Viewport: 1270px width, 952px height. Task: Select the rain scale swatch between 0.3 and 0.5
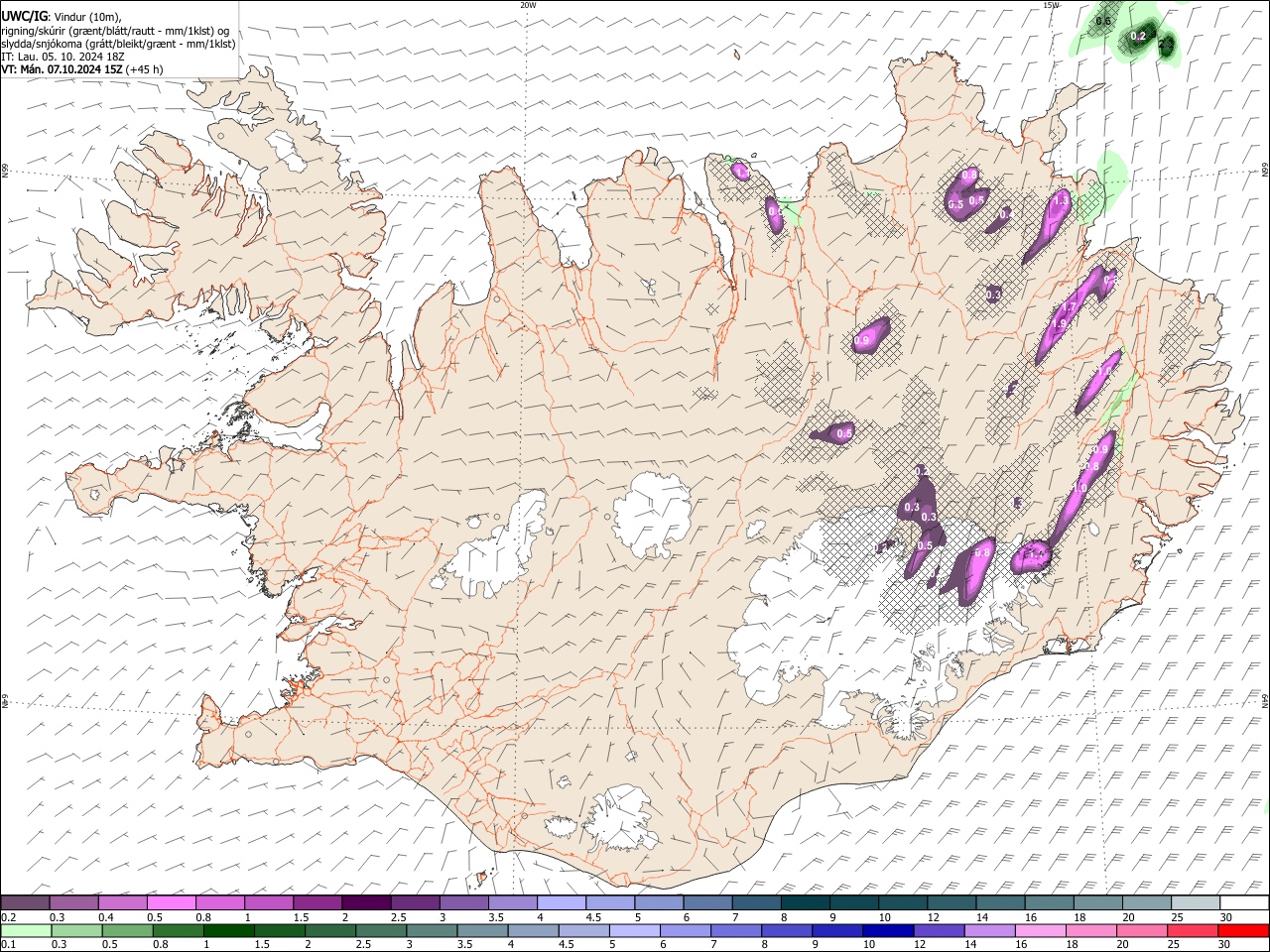point(76,930)
